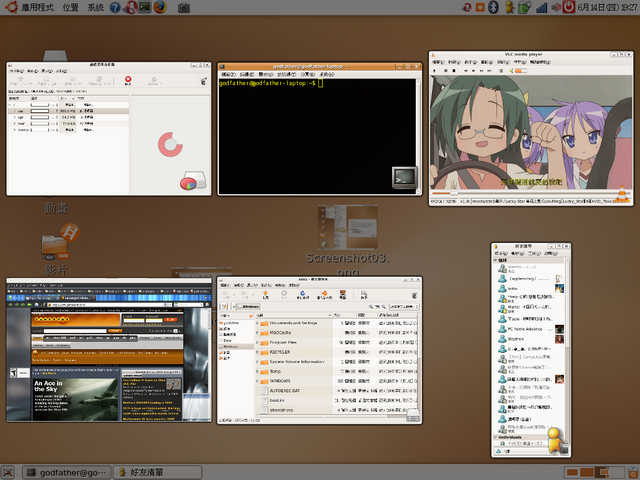Click the network signal bars tray icon
This screenshot has width=640, height=480.
pyautogui.click(x=542, y=7)
